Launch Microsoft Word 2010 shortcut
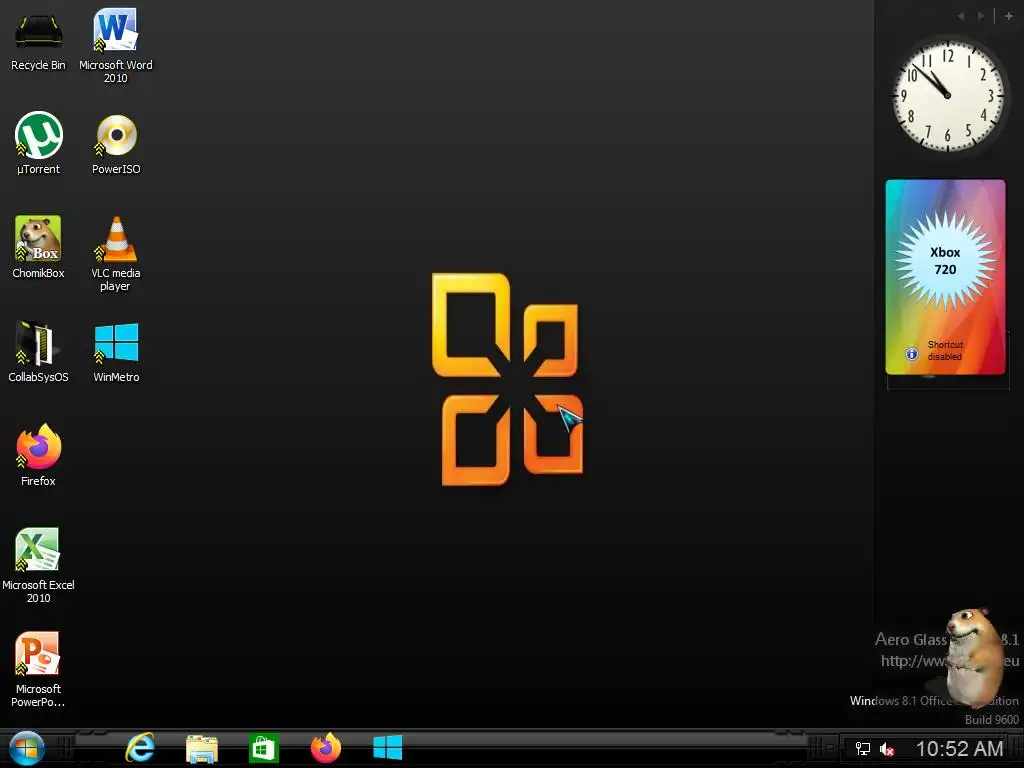1024x768 pixels. click(x=116, y=46)
